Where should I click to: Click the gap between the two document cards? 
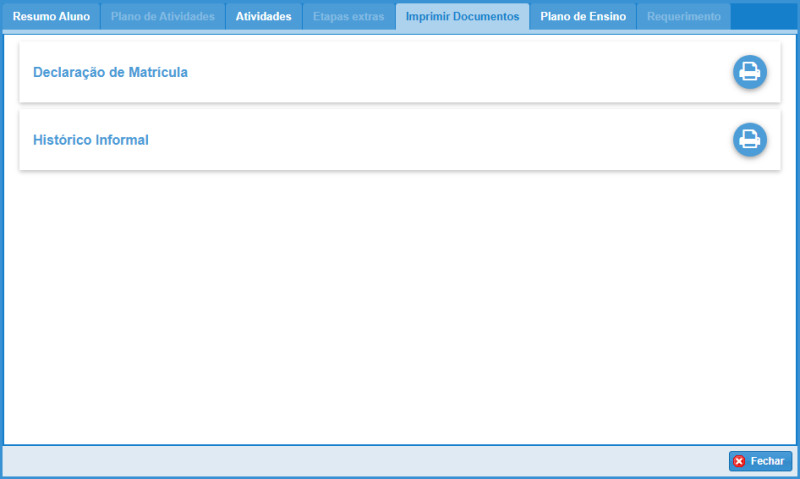400,106
